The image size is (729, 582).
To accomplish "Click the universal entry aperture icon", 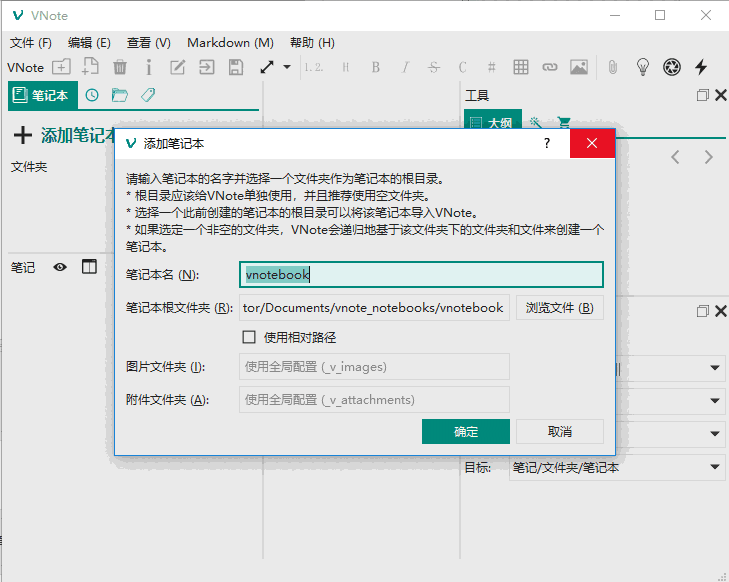I will point(672,67).
